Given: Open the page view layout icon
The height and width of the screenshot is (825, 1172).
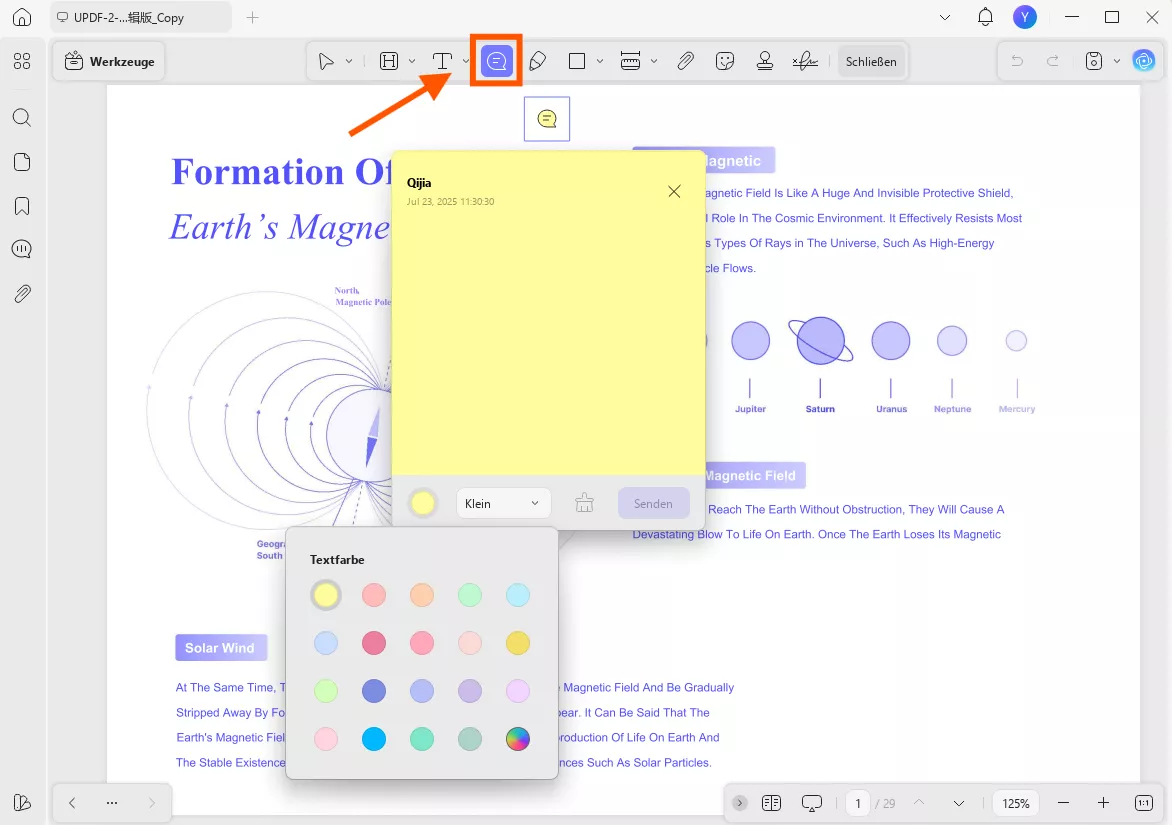Looking at the screenshot, I should click(771, 803).
